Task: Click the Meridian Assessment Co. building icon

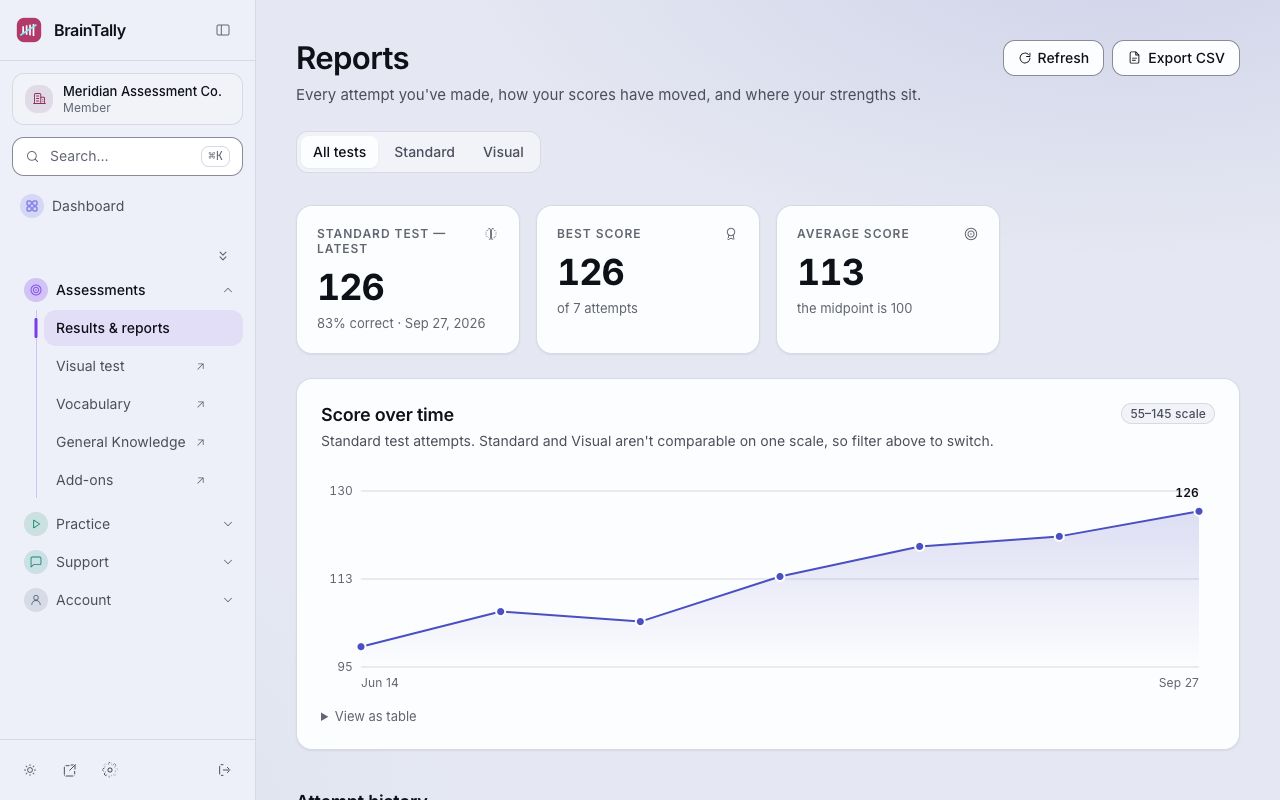Action: click(39, 99)
